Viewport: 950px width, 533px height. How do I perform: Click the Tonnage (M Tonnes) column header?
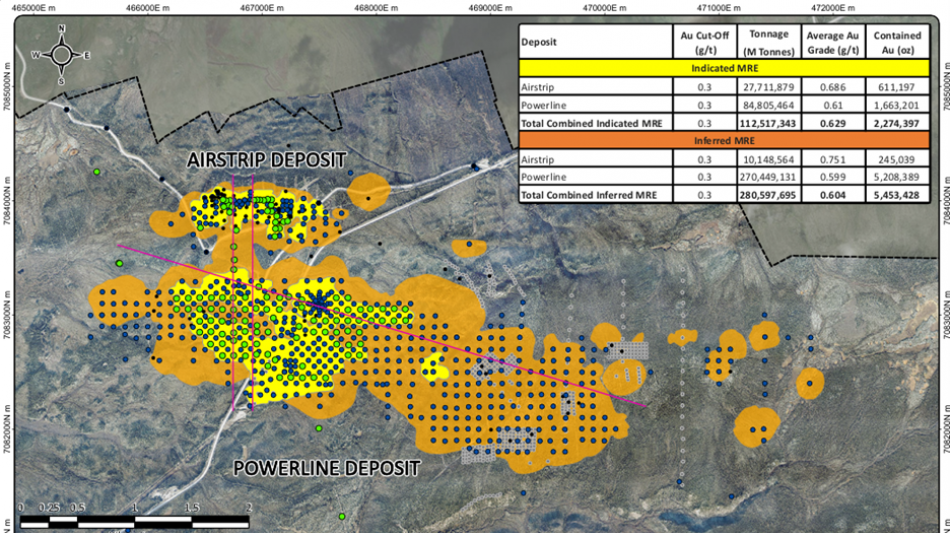tap(768, 42)
